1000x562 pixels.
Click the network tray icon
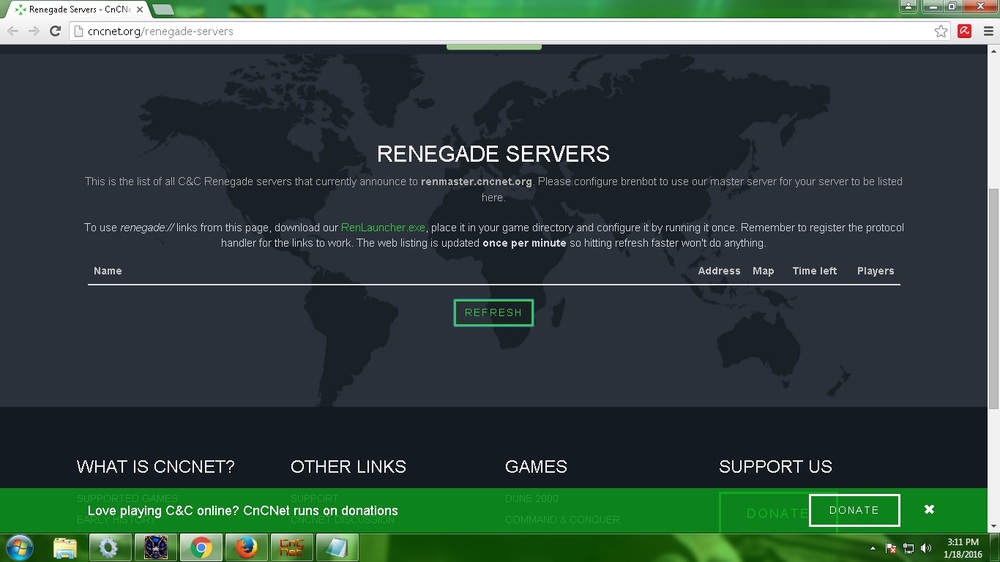[x=909, y=549]
